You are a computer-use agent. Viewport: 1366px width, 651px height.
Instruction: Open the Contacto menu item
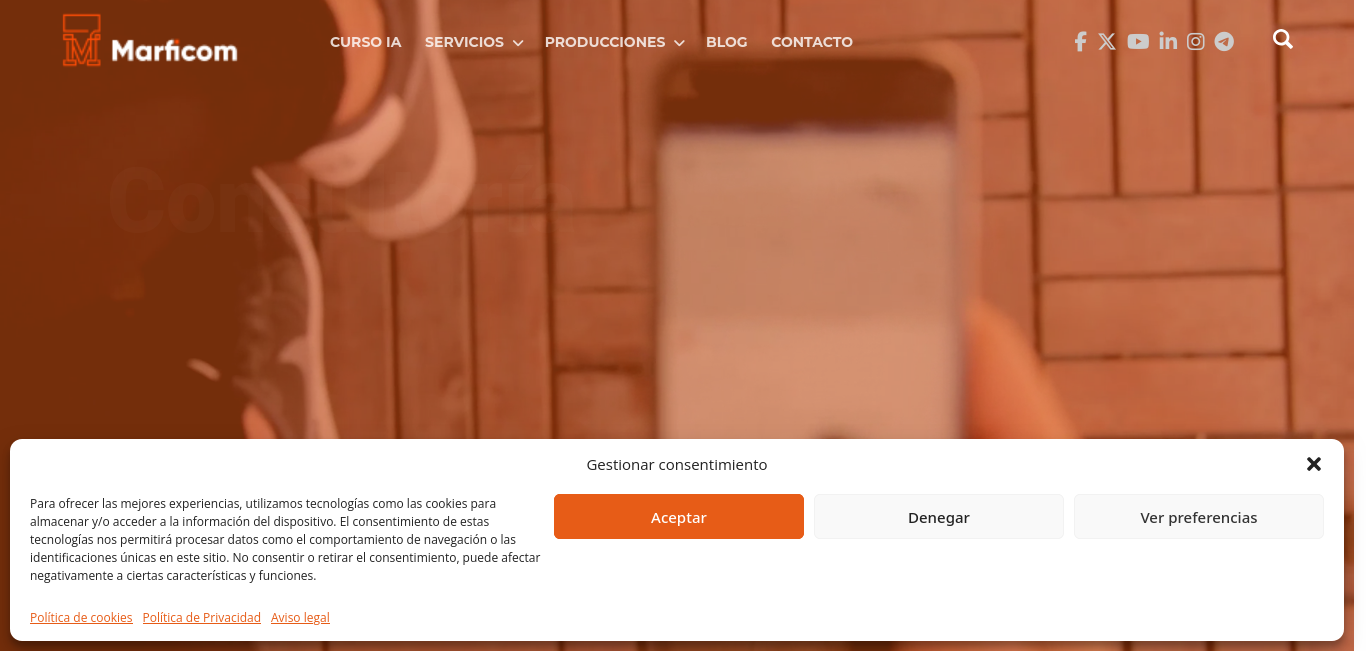(x=812, y=42)
